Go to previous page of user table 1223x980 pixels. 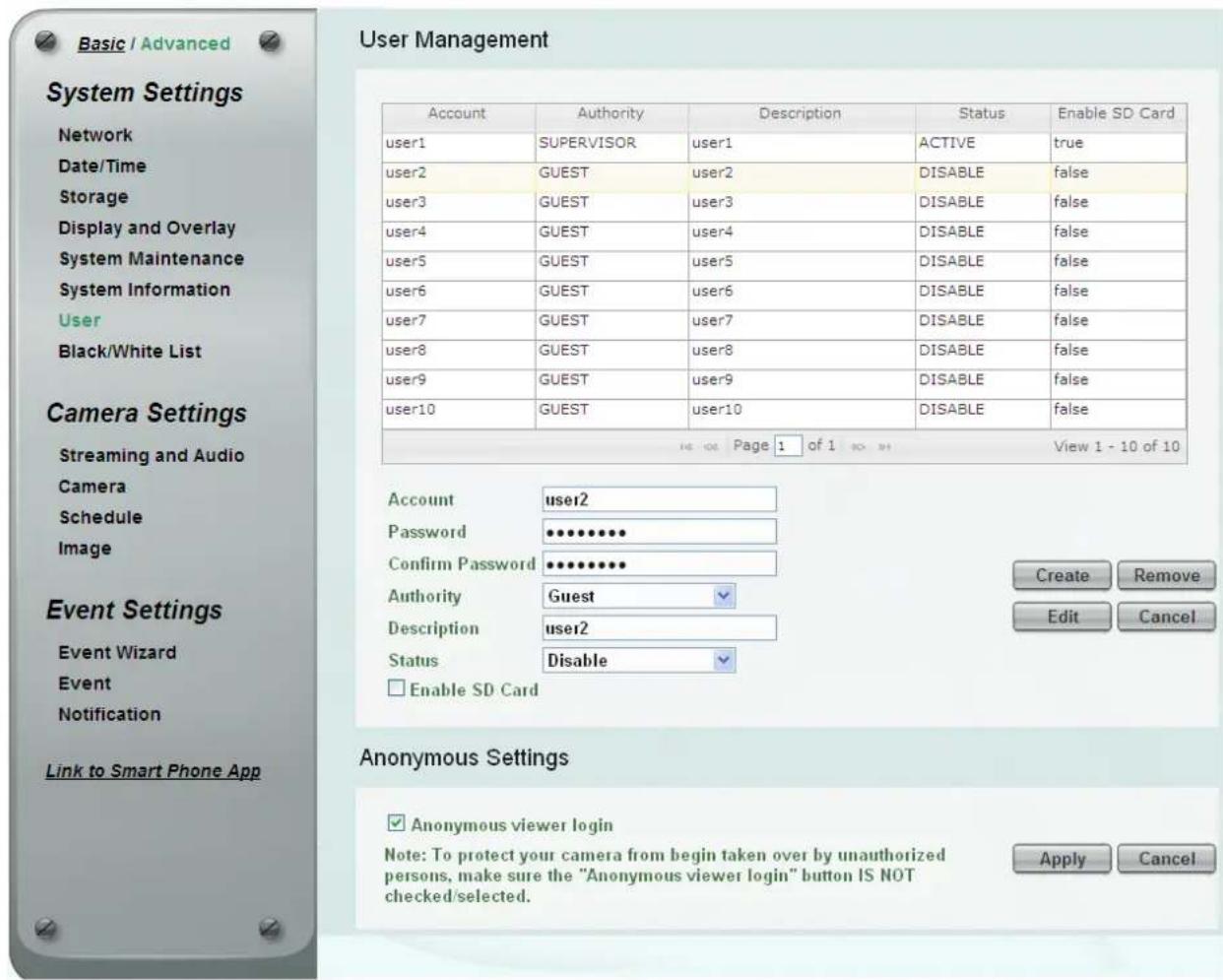click(711, 447)
